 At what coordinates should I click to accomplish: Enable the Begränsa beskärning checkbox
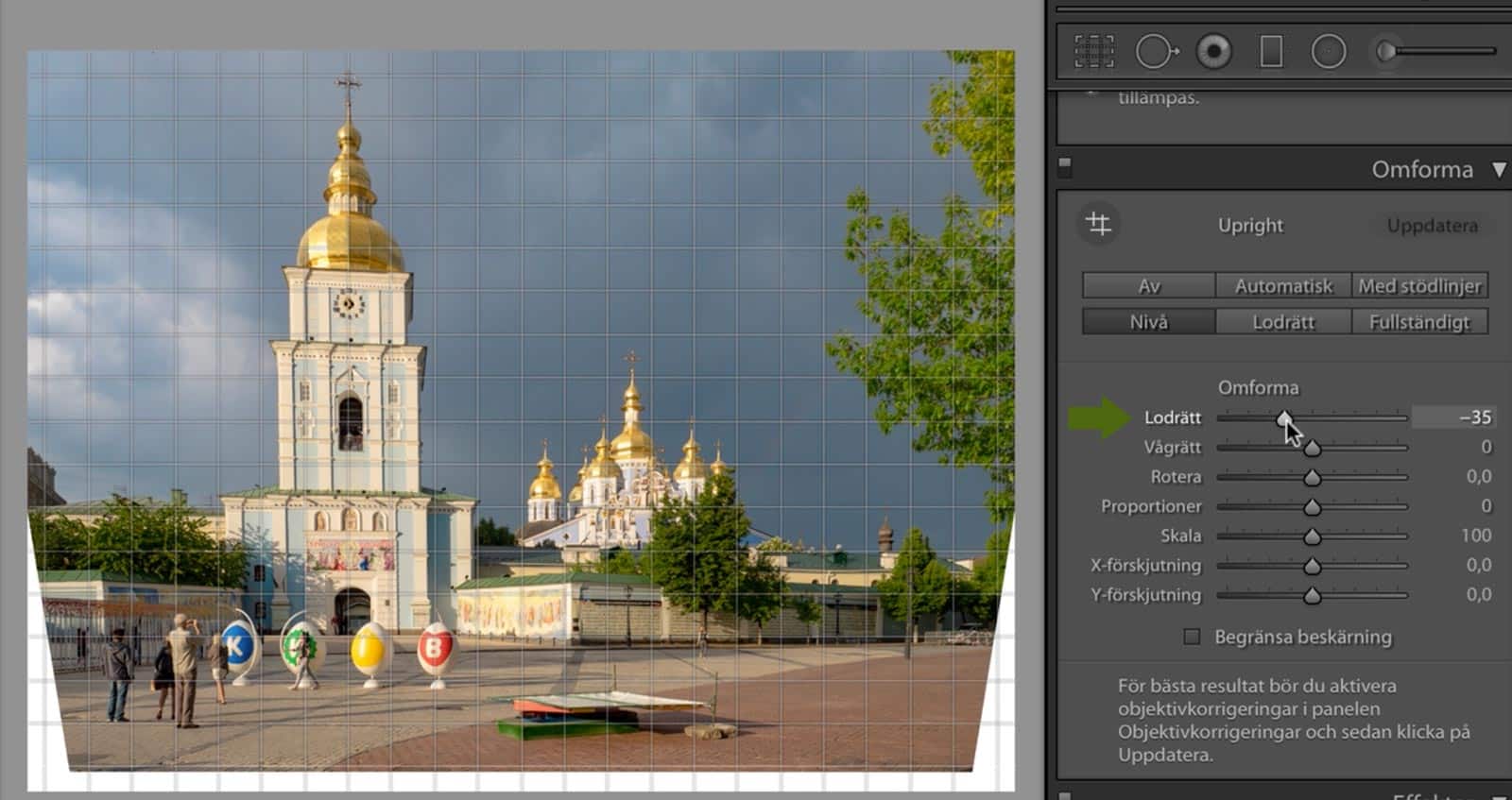(1193, 637)
